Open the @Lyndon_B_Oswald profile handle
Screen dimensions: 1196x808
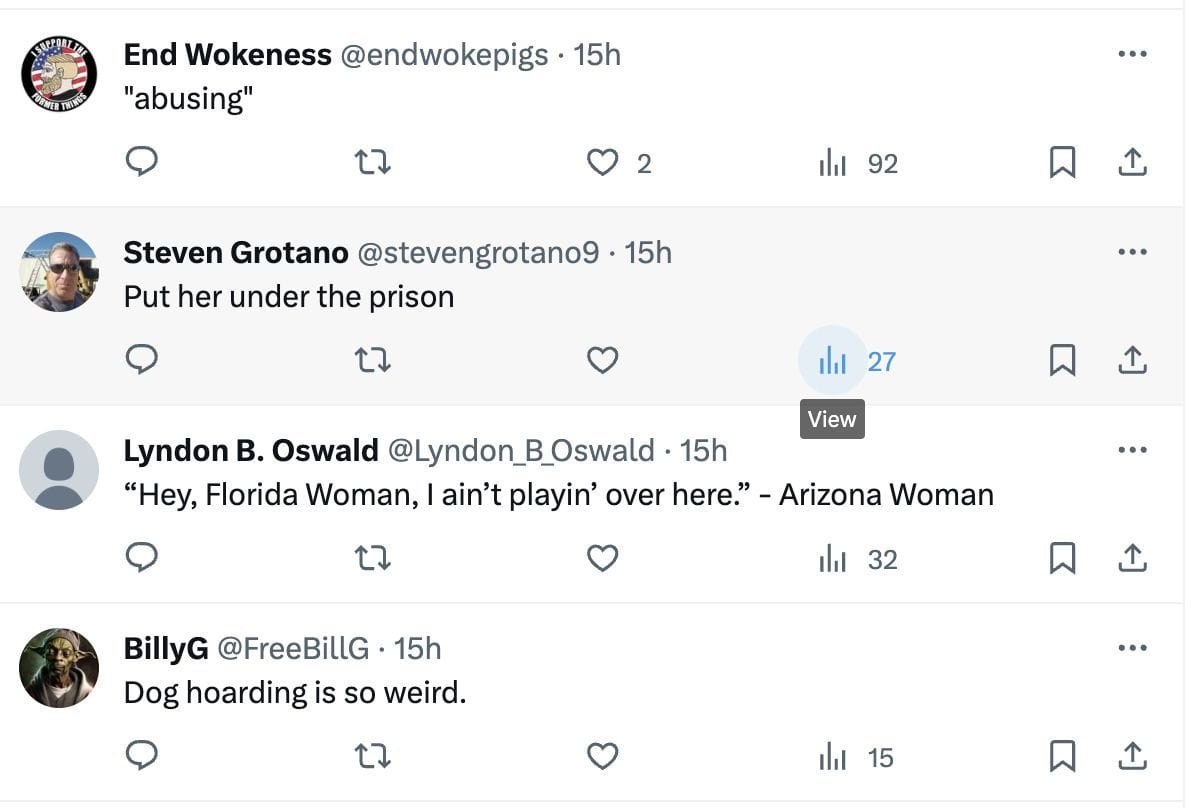pos(520,451)
